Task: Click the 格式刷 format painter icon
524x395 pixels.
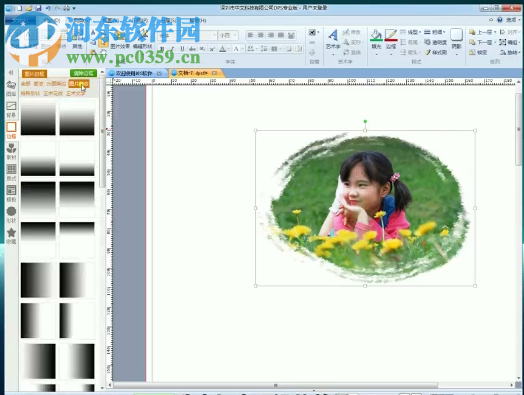Action: 436,52
